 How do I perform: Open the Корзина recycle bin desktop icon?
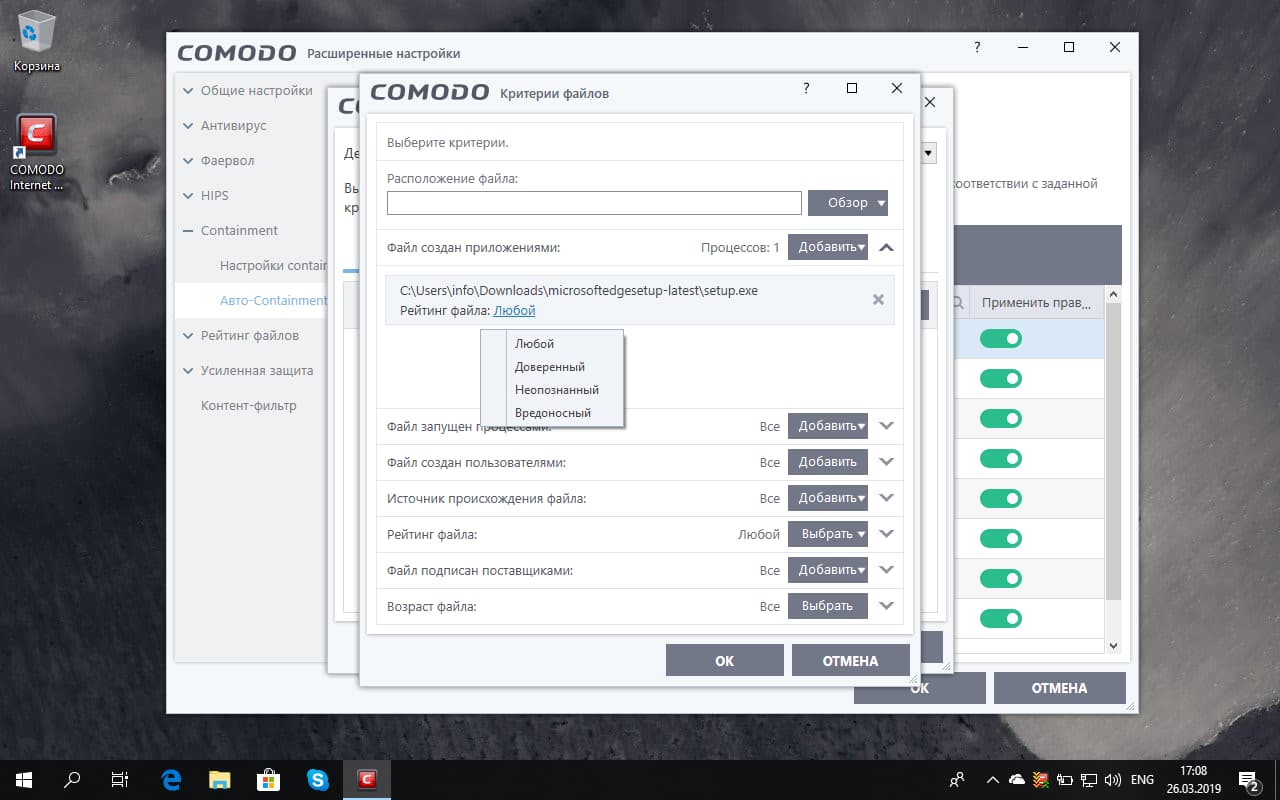coord(36,41)
